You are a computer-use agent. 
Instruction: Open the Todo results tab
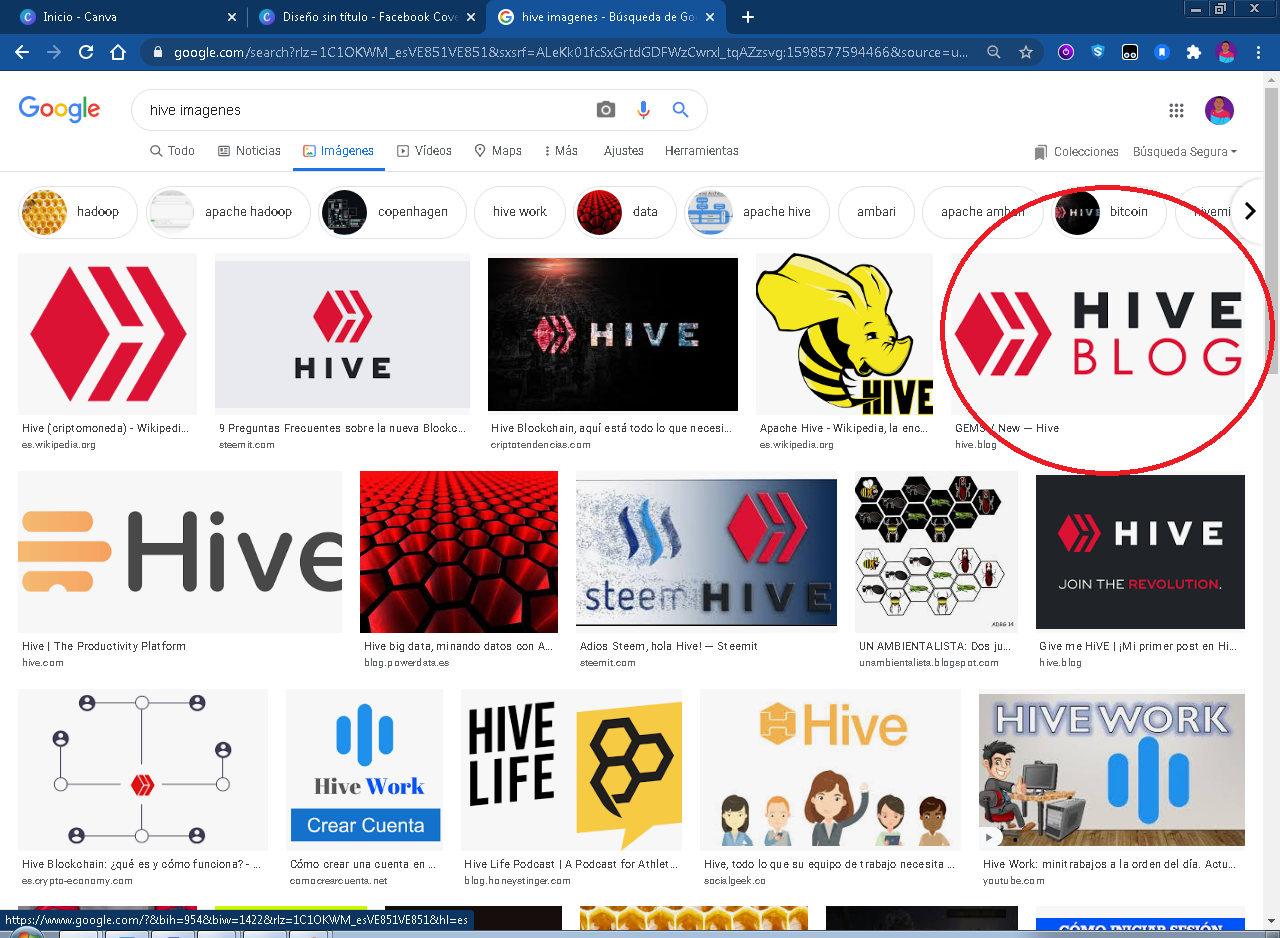(172, 151)
